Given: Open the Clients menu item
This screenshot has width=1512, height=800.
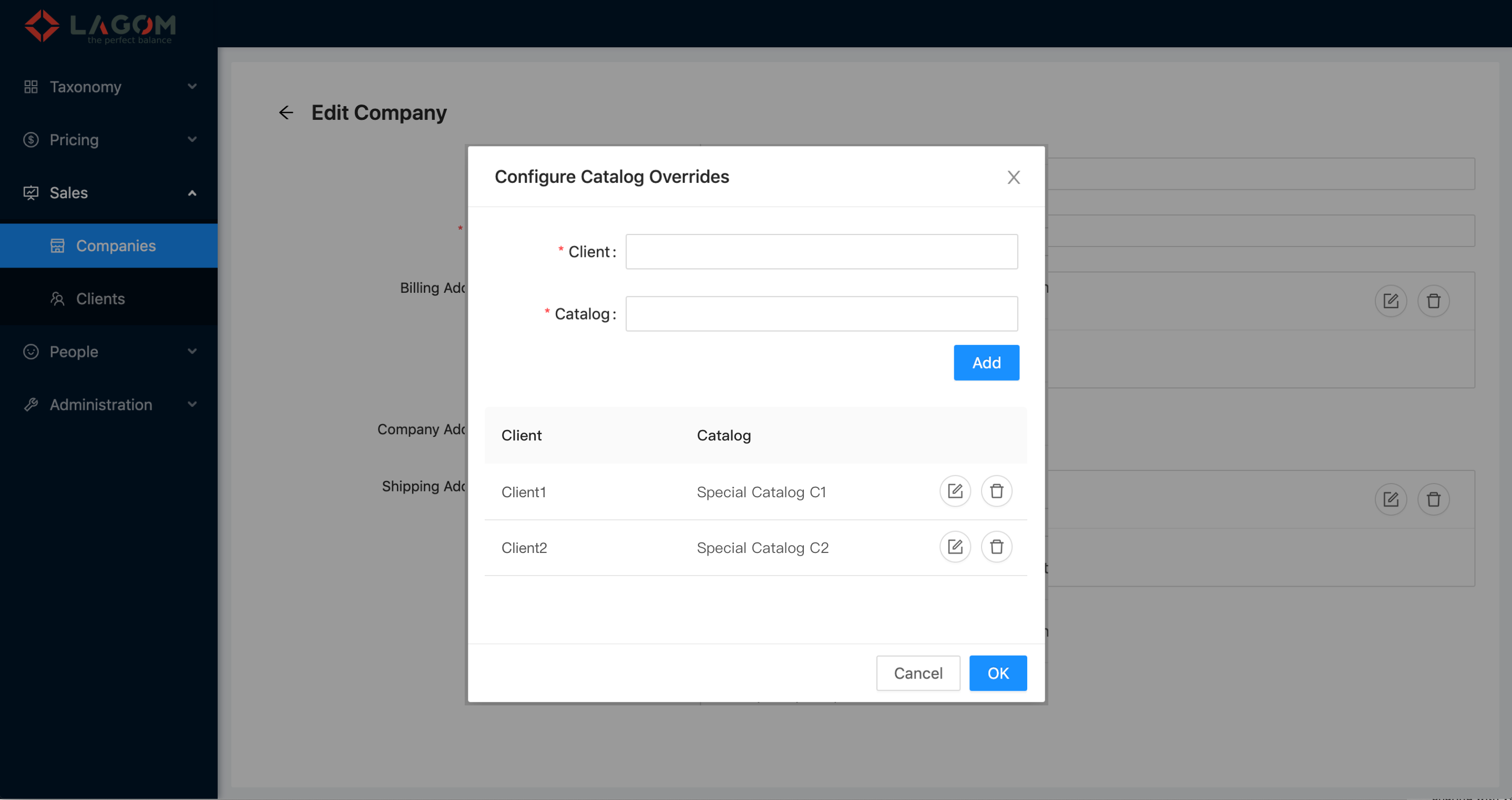Looking at the screenshot, I should (x=100, y=299).
